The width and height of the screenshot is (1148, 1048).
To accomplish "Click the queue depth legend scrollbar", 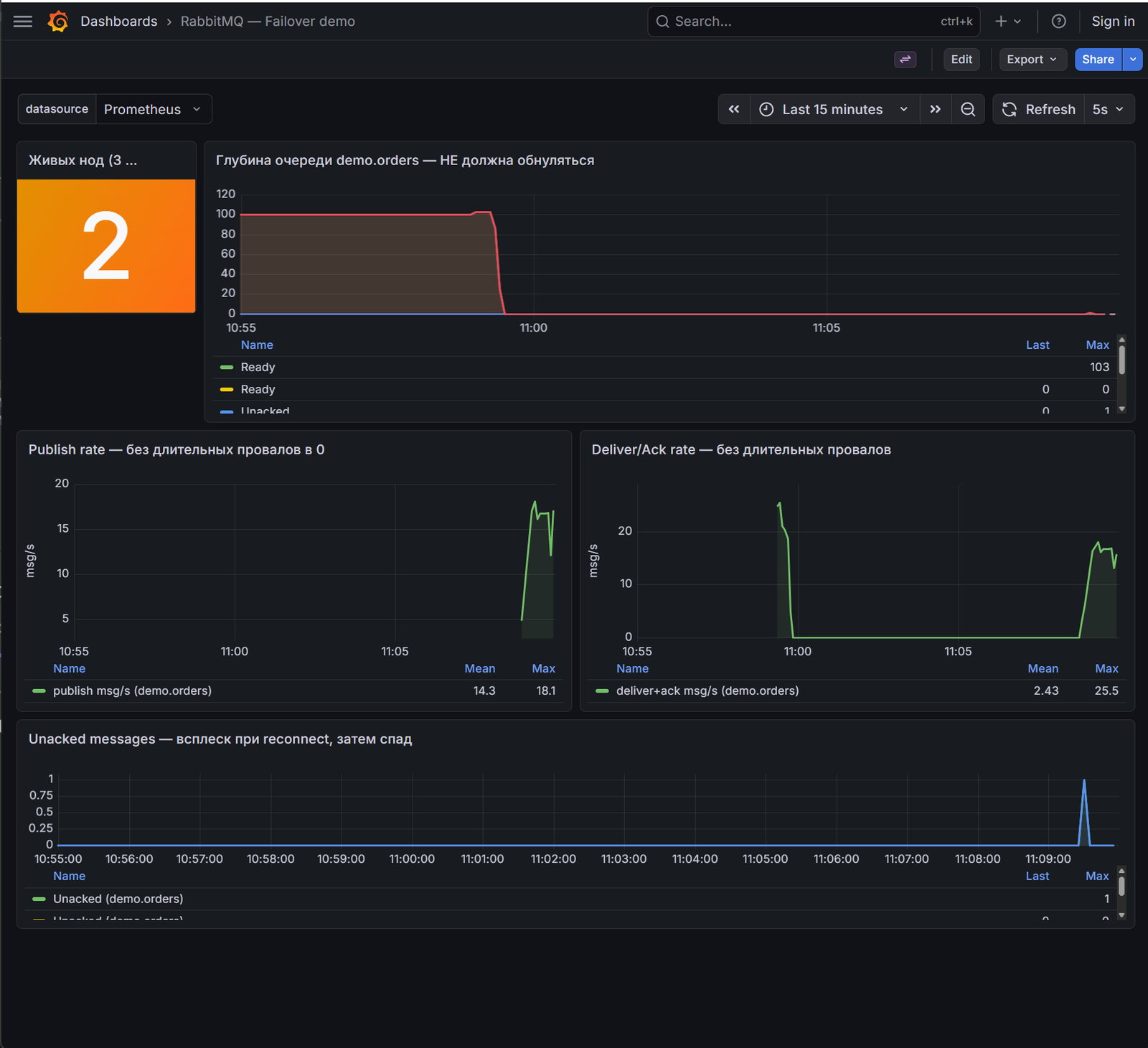I will point(1121,360).
